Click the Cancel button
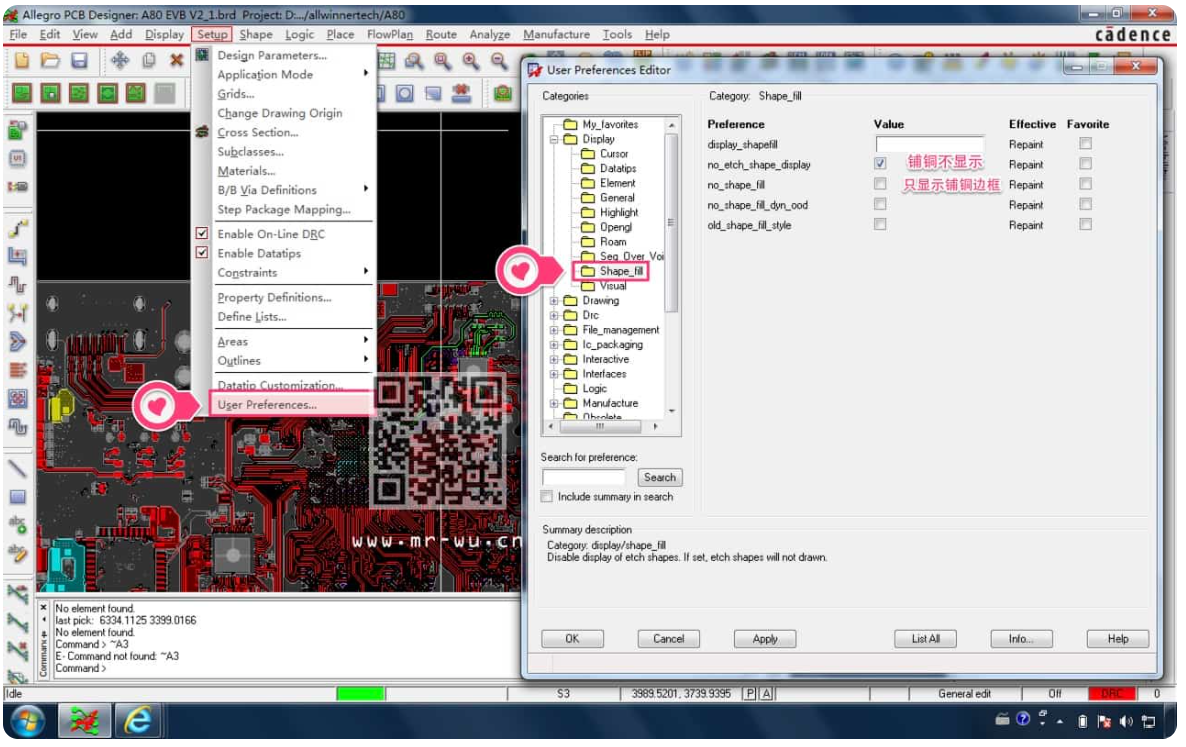Viewport: 1186px width, 747px height. pyautogui.click(x=669, y=640)
